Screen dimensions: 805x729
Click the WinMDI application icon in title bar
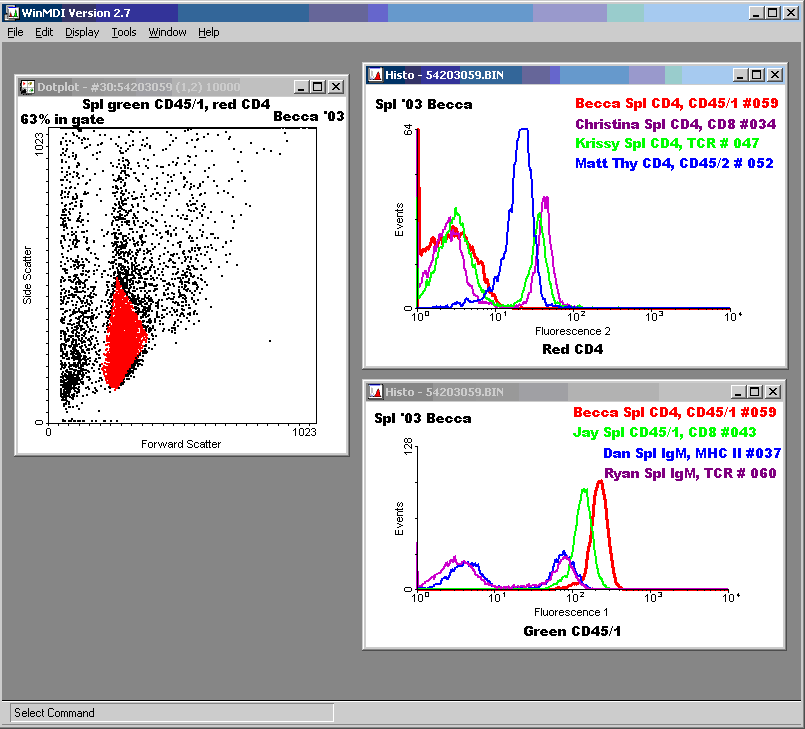point(11,12)
